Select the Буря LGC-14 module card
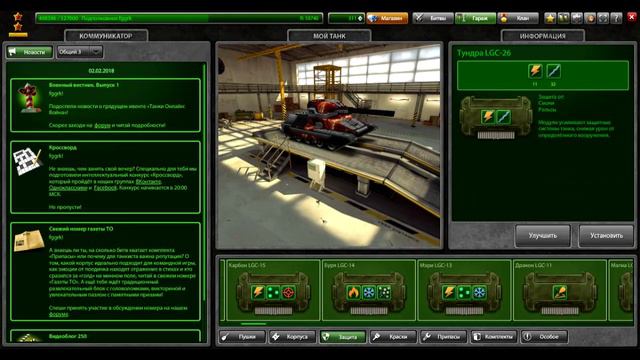 (x=369, y=290)
